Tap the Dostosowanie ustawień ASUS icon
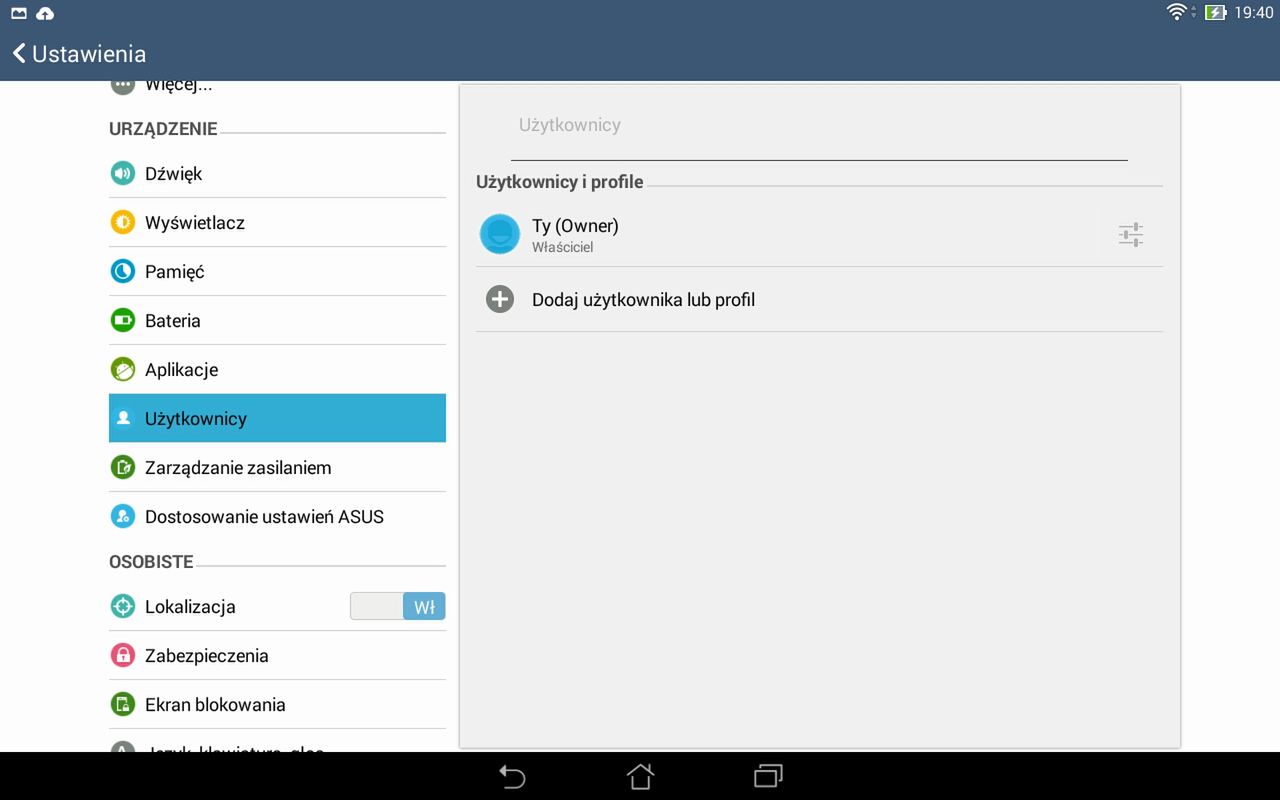This screenshot has height=800, width=1280. click(x=122, y=516)
